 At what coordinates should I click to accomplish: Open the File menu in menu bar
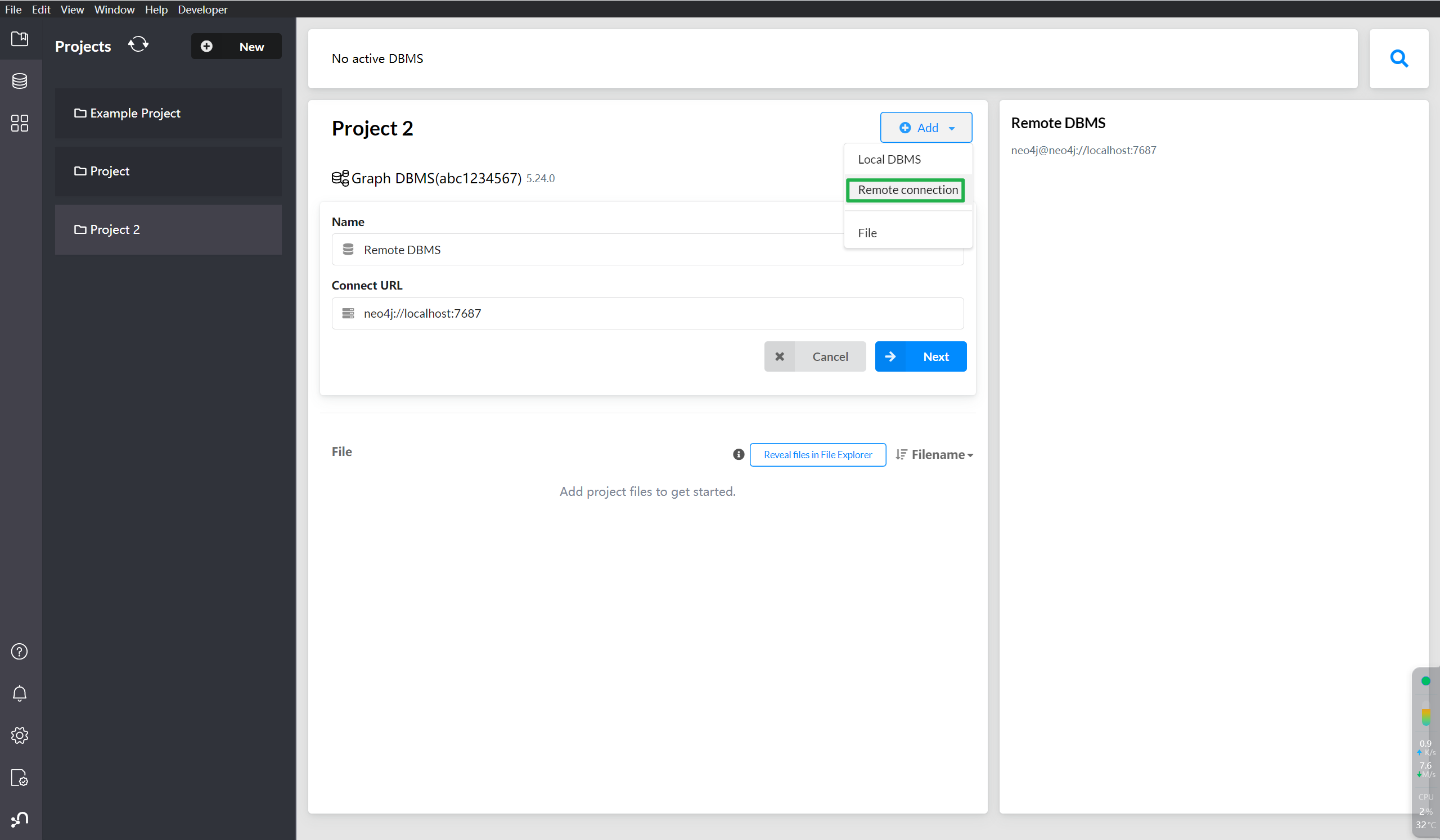(x=13, y=9)
